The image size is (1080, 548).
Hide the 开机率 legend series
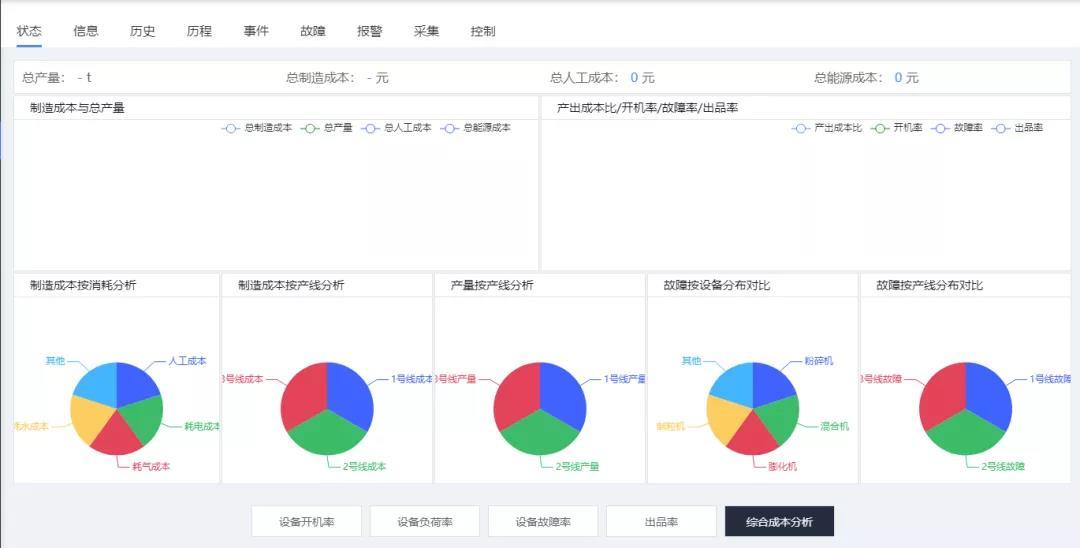click(897, 128)
